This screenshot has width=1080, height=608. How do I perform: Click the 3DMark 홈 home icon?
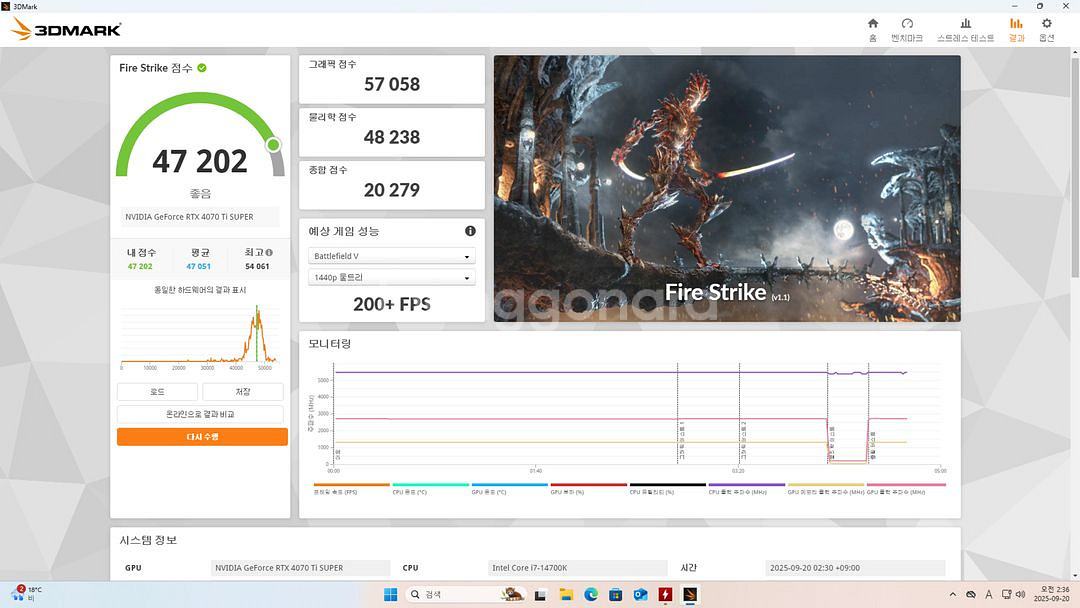click(x=872, y=24)
